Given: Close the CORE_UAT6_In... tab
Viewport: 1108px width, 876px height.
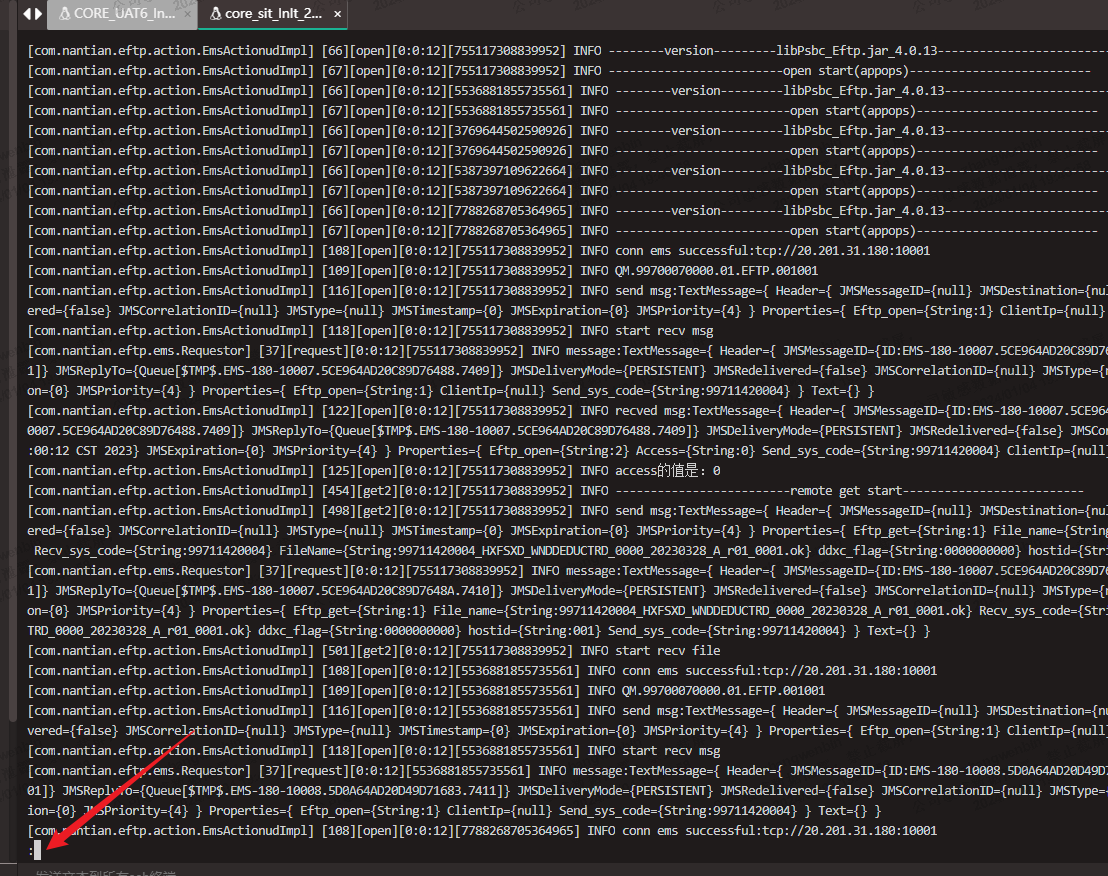Looking at the screenshot, I should 187,14.
